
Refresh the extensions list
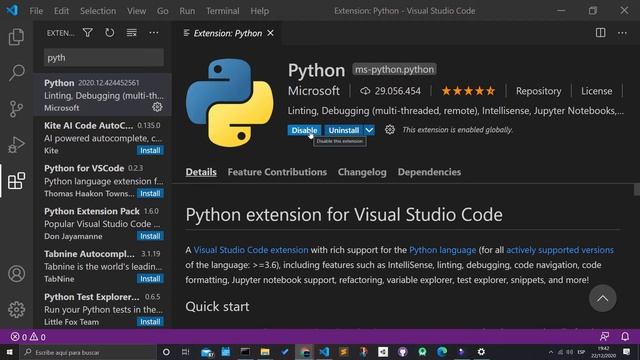[x=109, y=33]
